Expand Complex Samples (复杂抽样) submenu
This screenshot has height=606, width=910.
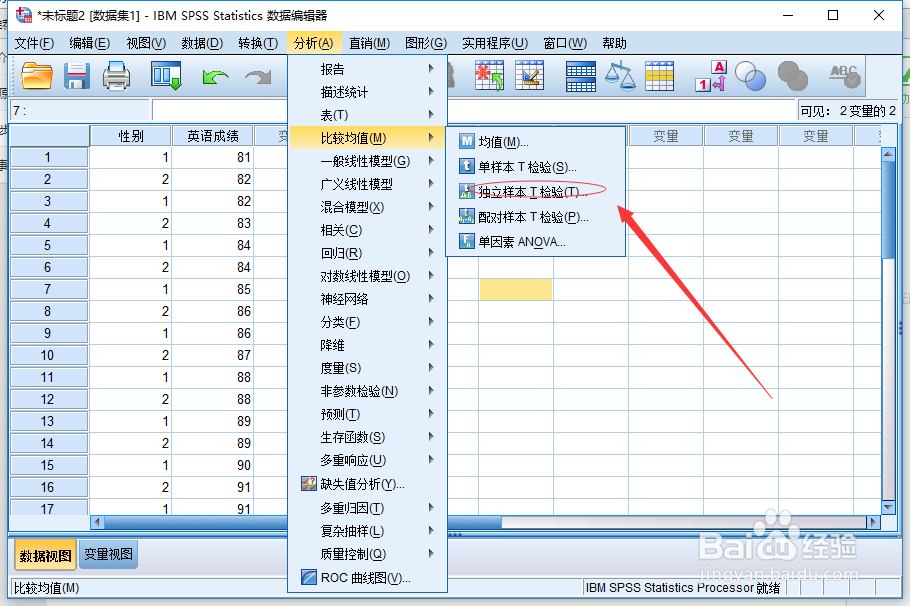pos(367,531)
